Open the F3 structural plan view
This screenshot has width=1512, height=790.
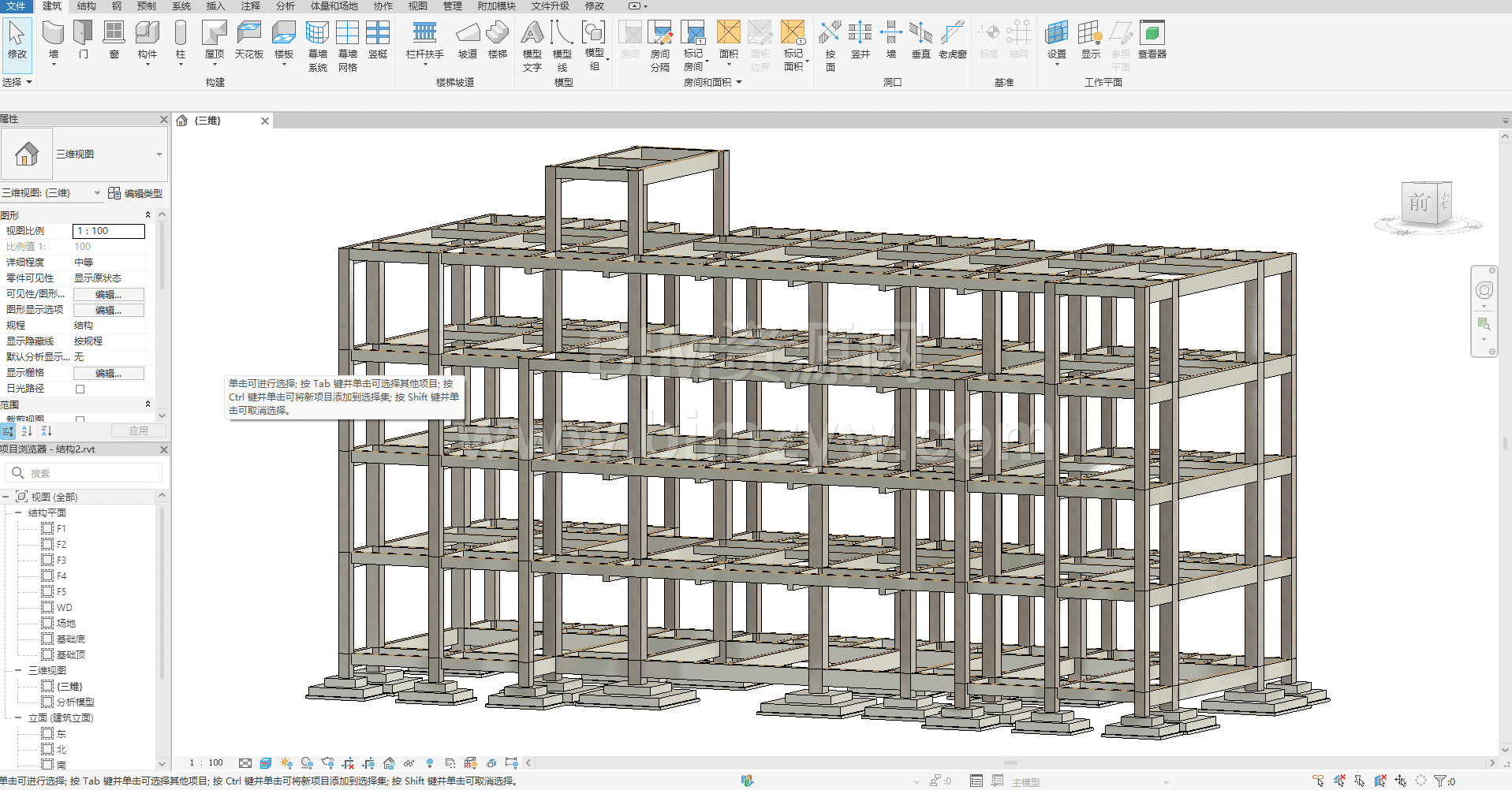(61, 561)
